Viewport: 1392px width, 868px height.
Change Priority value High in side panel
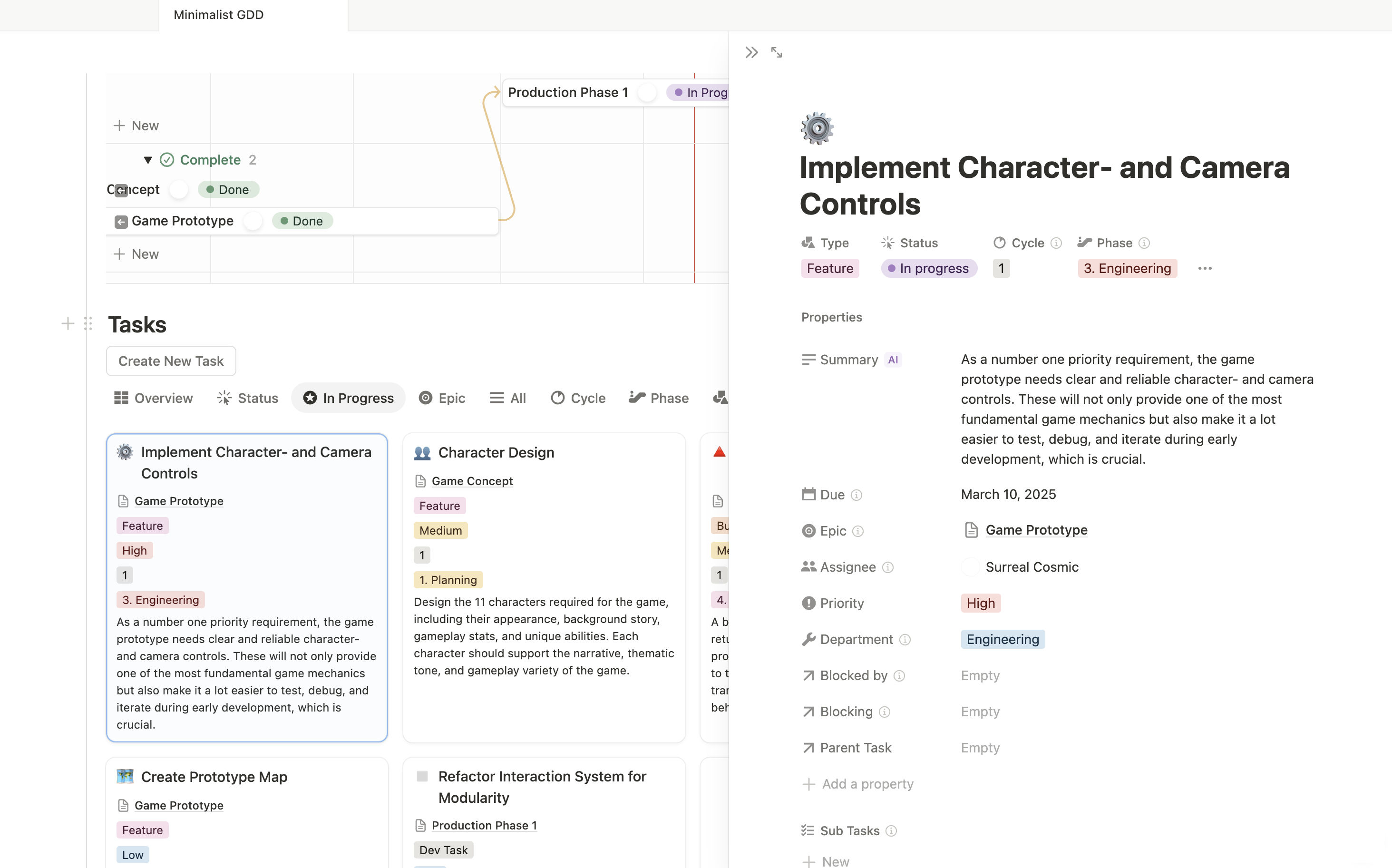point(981,604)
